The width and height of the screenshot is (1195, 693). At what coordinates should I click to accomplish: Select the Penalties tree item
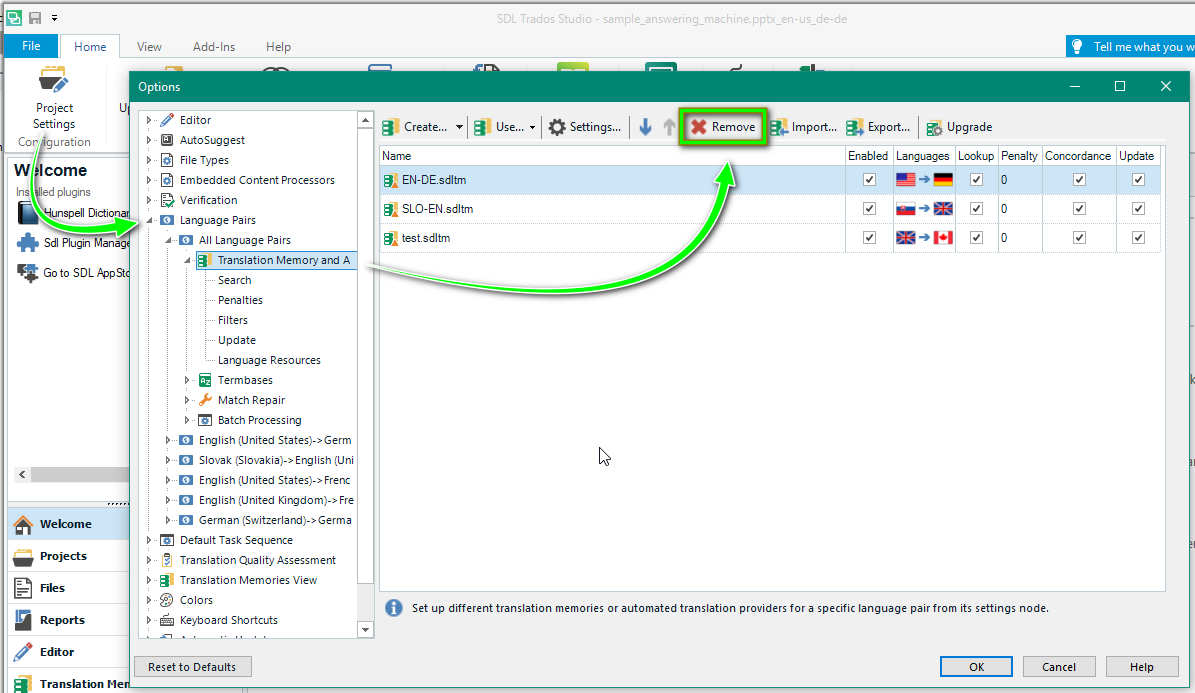(240, 300)
